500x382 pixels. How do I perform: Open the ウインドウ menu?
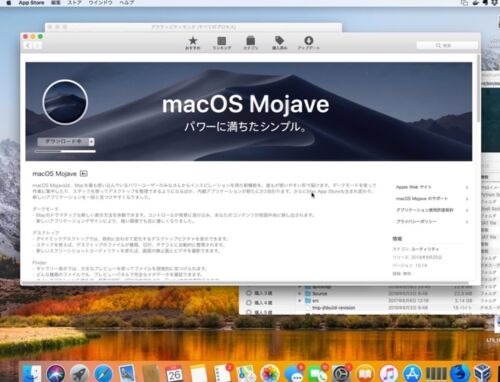[100, 3]
